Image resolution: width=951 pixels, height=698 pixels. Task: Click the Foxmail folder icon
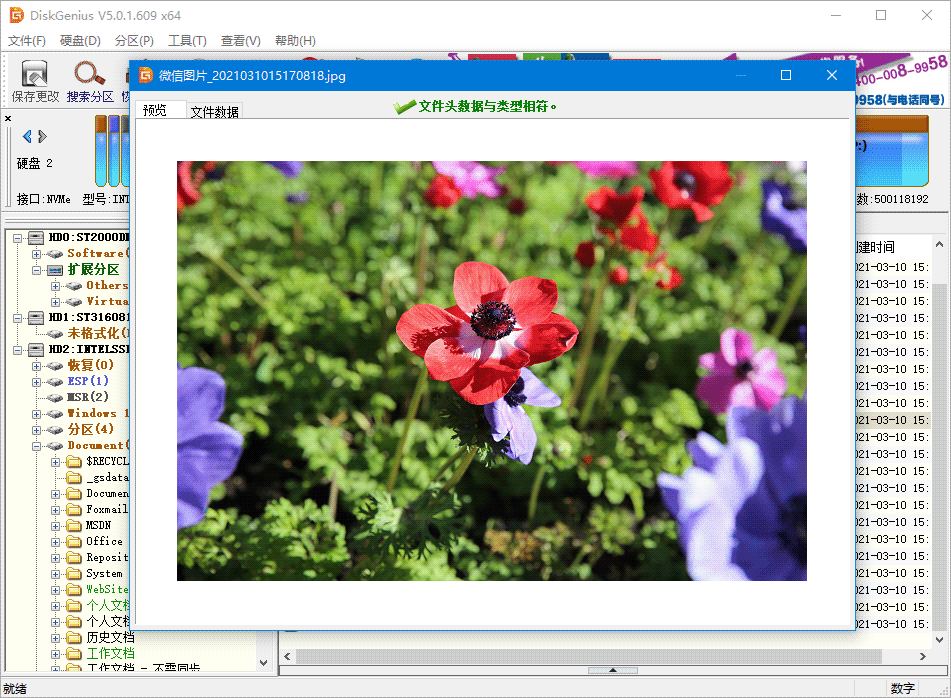pyautogui.click(x=74, y=509)
